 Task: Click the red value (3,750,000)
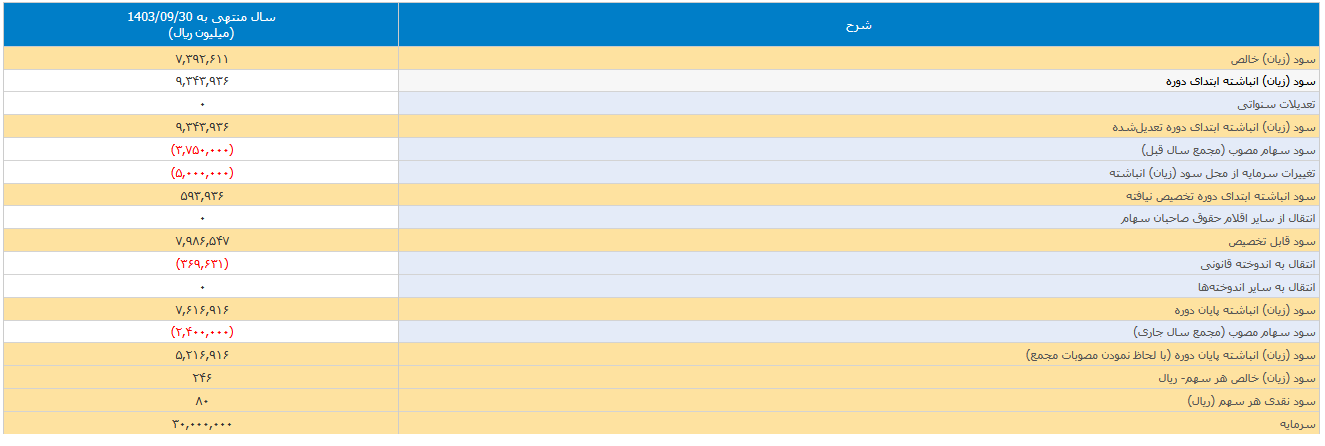(201, 150)
